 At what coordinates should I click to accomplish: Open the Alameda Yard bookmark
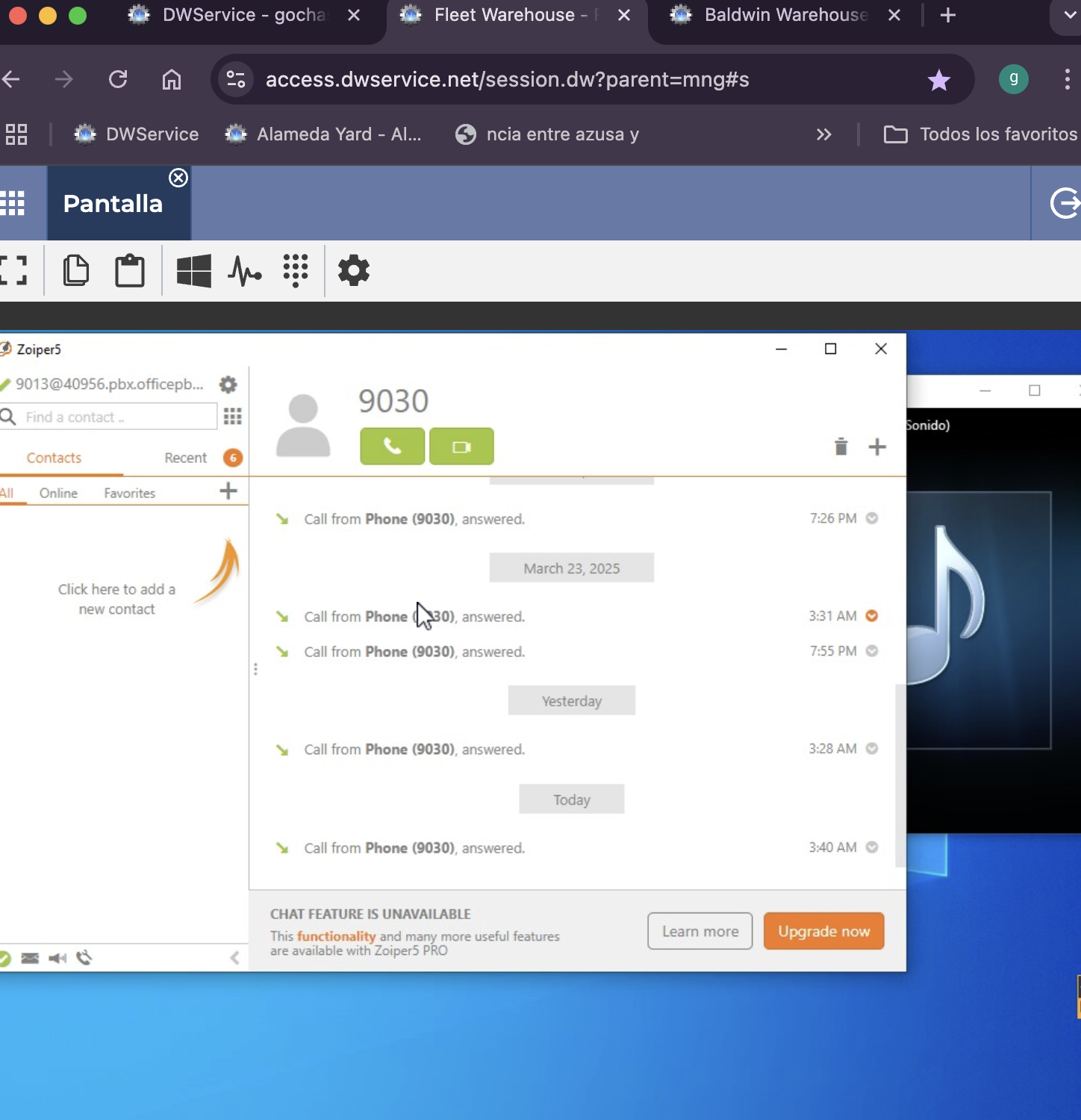point(324,134)
